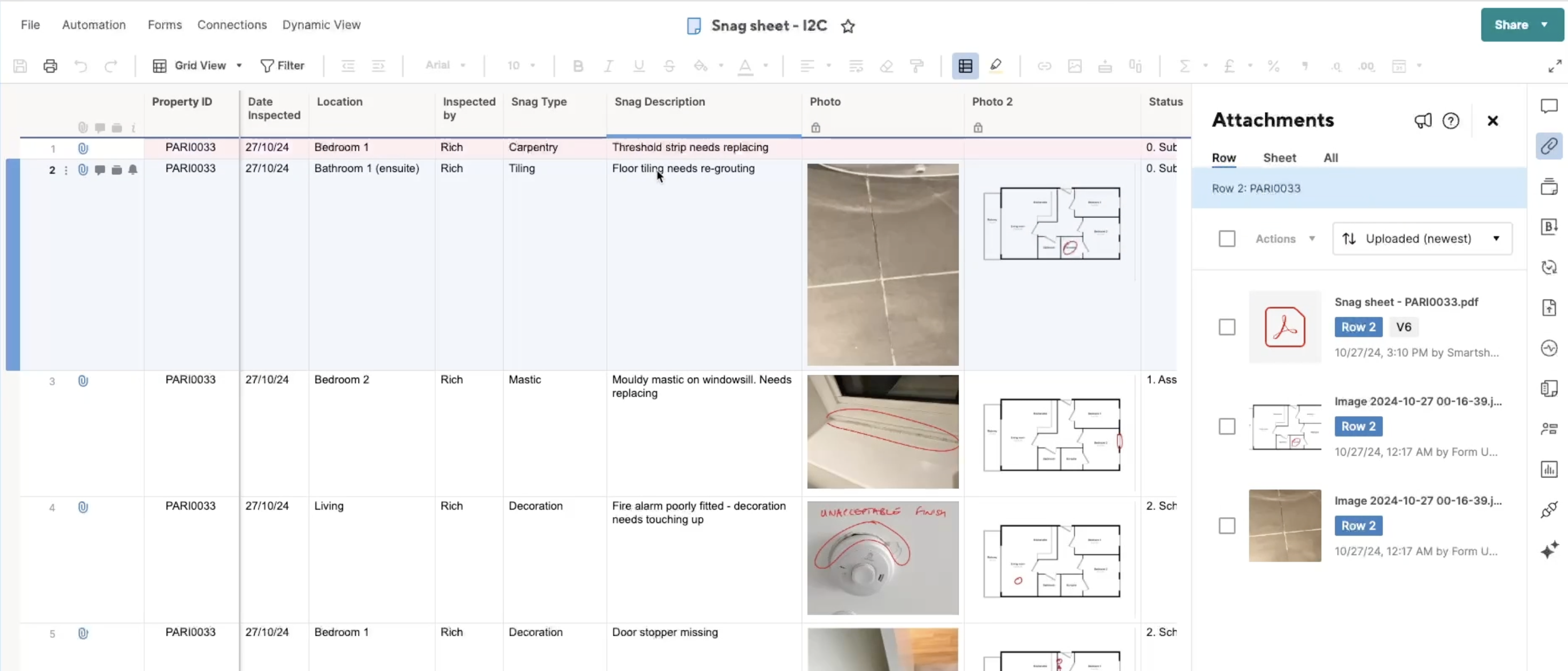
Task: Insert a hyperlink with link icon
Action: (x=1045, y=66)
